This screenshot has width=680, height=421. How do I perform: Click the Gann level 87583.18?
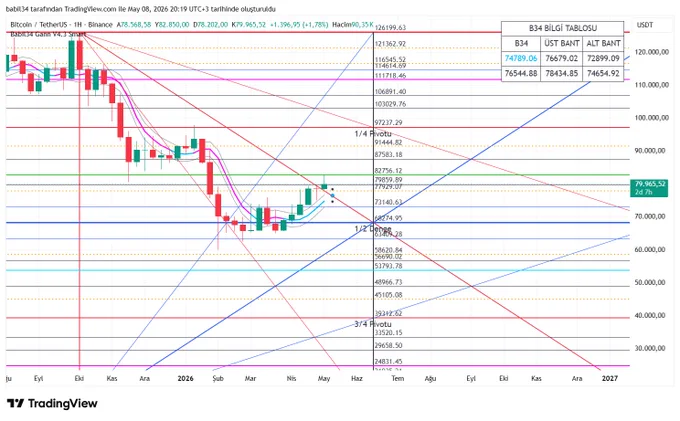tap(389, 154)
